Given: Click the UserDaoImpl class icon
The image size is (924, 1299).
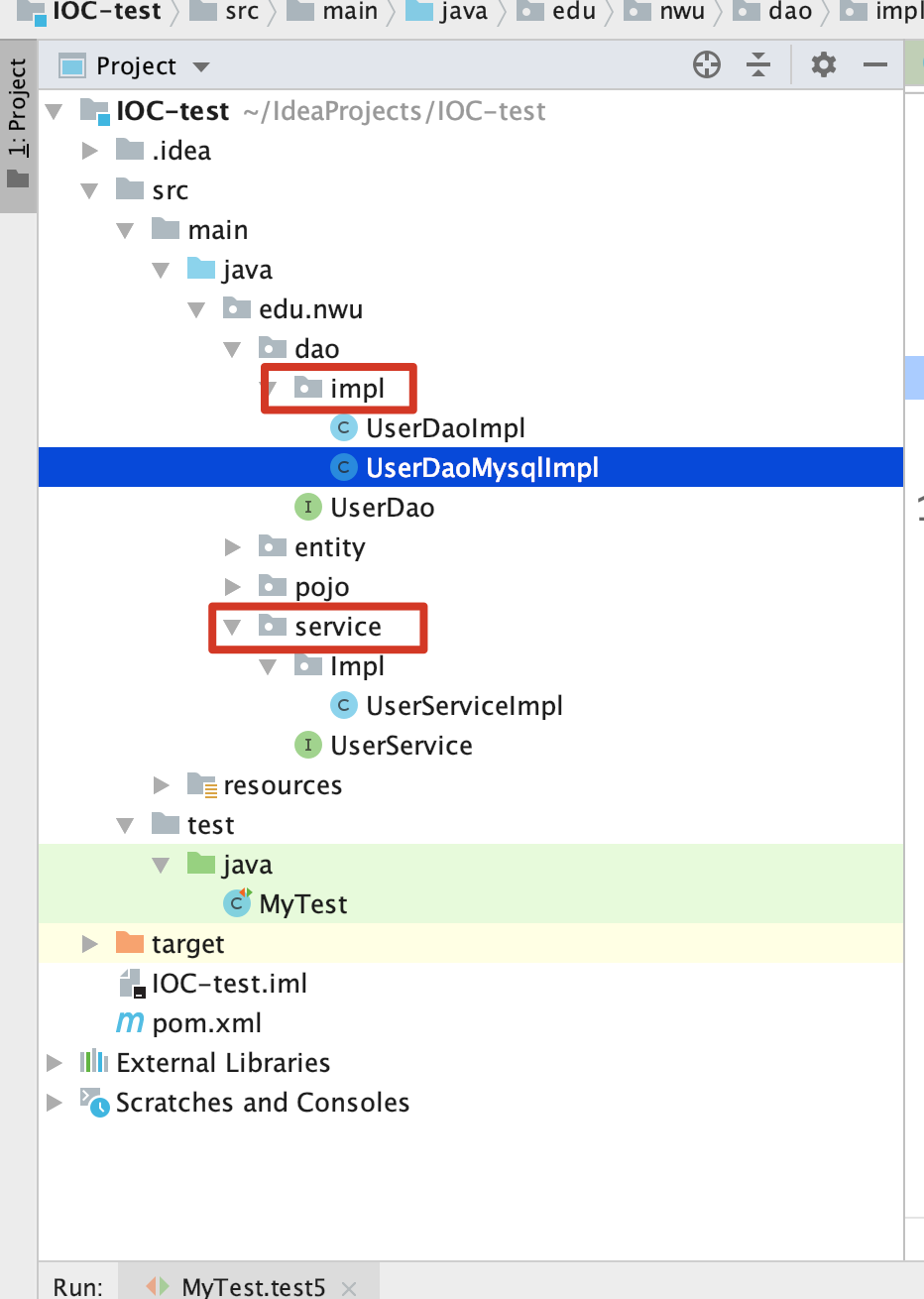Looking at the screenshot, I should pyautogui.click(x=343, y=428).
